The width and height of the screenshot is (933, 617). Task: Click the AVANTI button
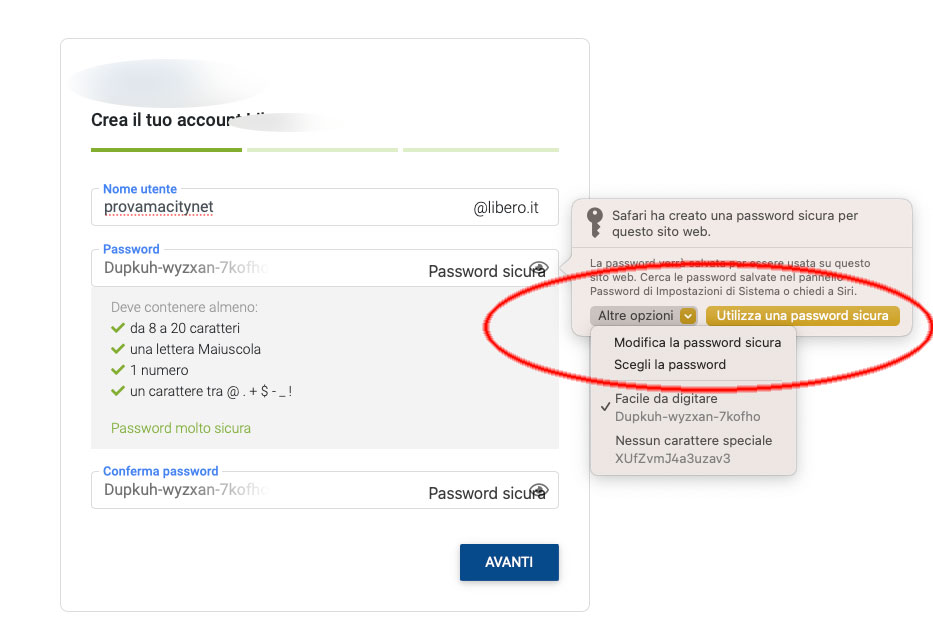pyautogui.click(x=509, y=562)
